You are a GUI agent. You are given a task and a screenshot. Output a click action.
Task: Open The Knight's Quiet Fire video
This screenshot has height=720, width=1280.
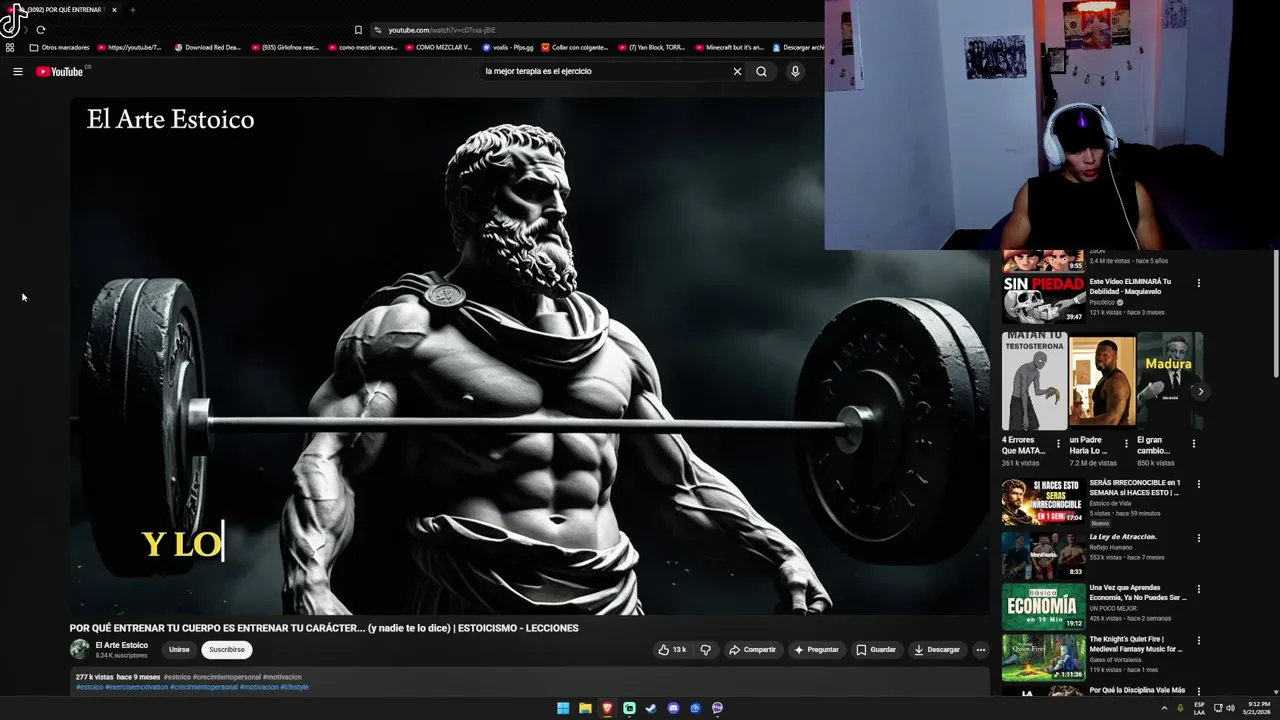(x=1043, y=657)
